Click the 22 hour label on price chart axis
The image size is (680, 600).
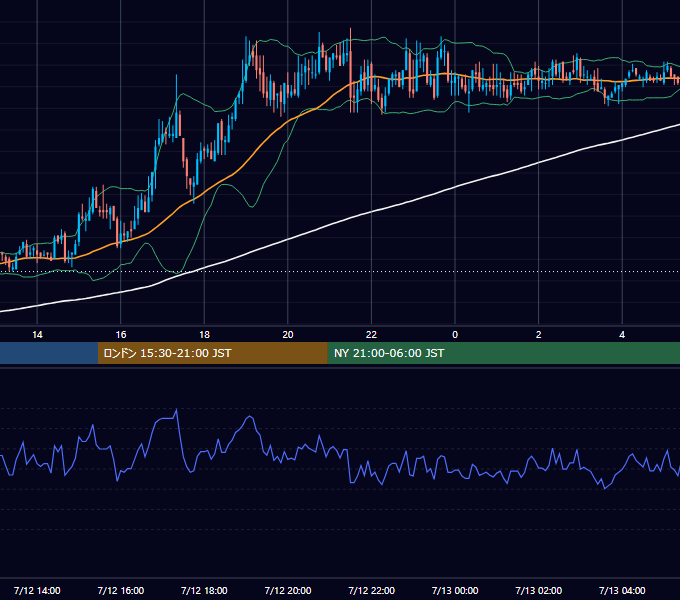pyautogui.click(x=371, y=335)
